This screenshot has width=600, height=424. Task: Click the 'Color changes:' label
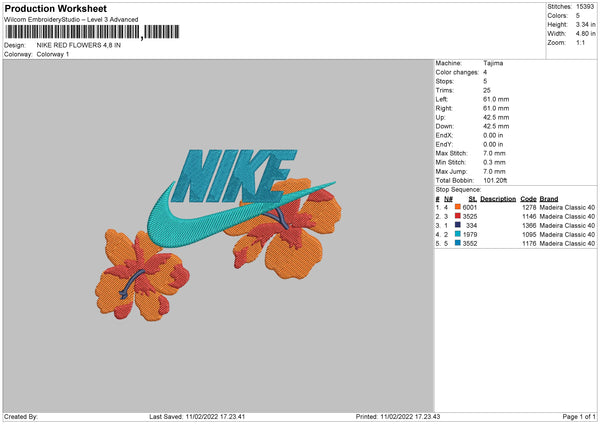pos(457,72)
